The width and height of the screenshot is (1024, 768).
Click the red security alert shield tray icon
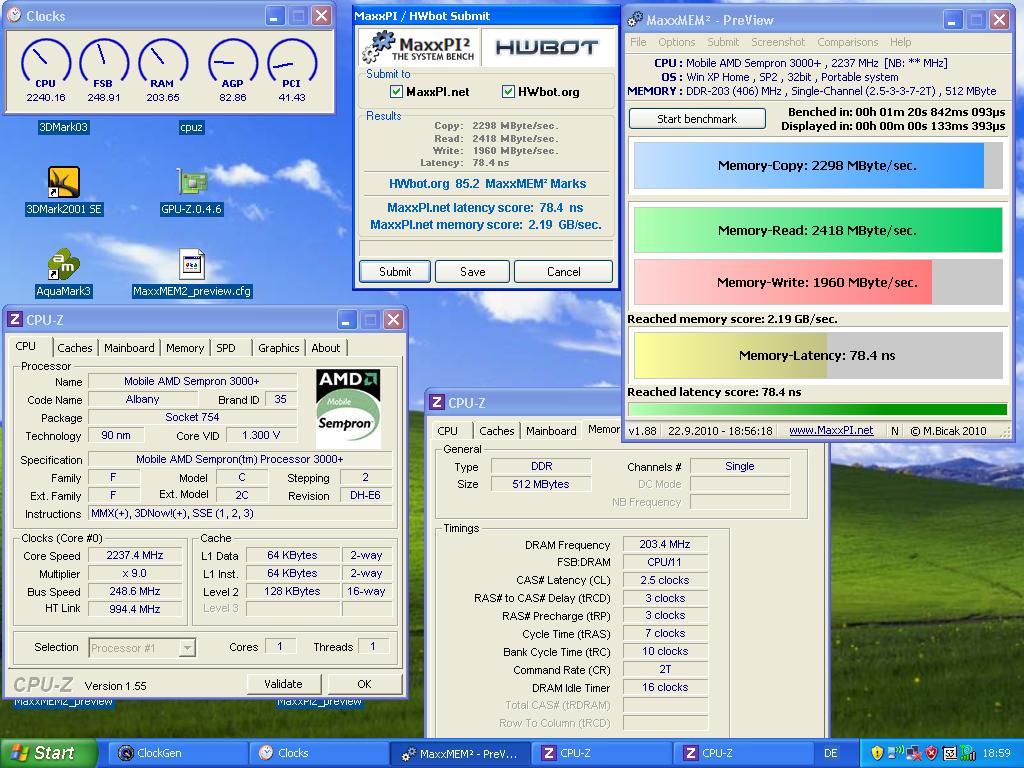931,753
